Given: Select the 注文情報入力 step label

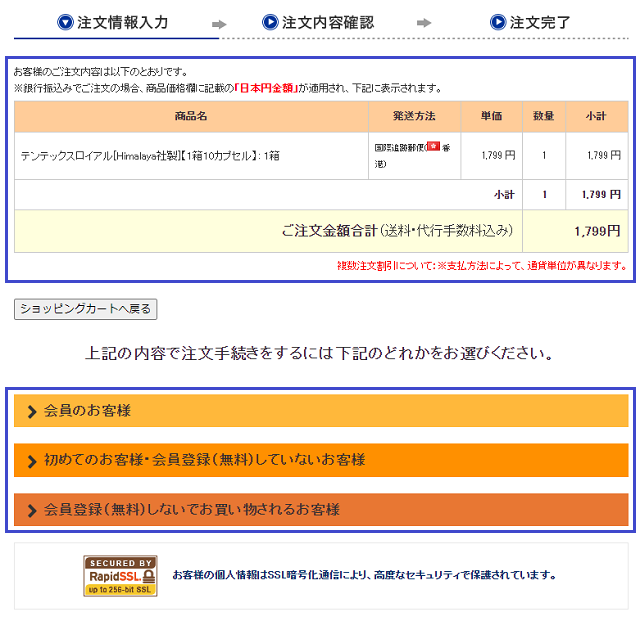Looking at the screenshot, I should 123,22.
